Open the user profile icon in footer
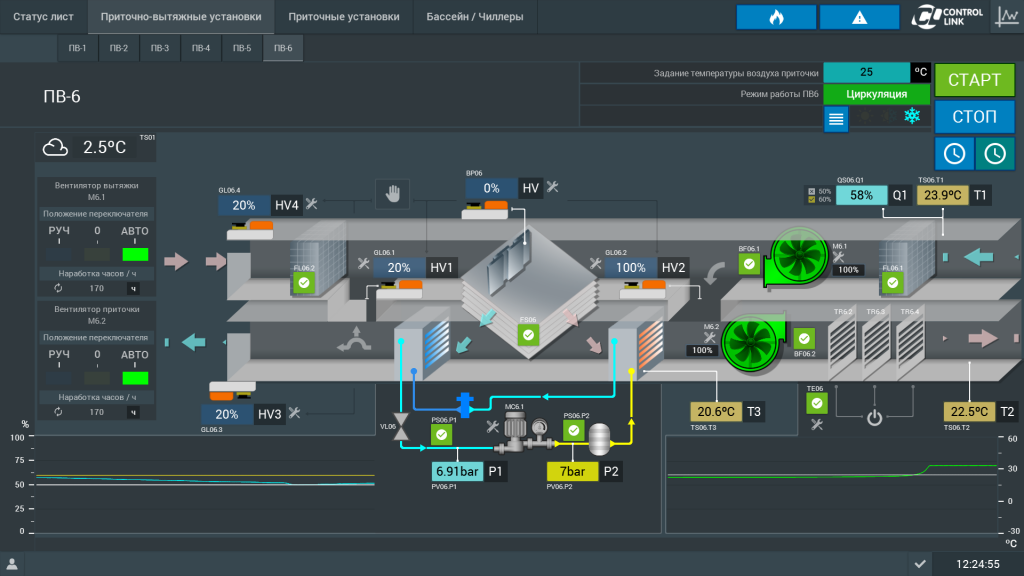 tap(12, 564)
